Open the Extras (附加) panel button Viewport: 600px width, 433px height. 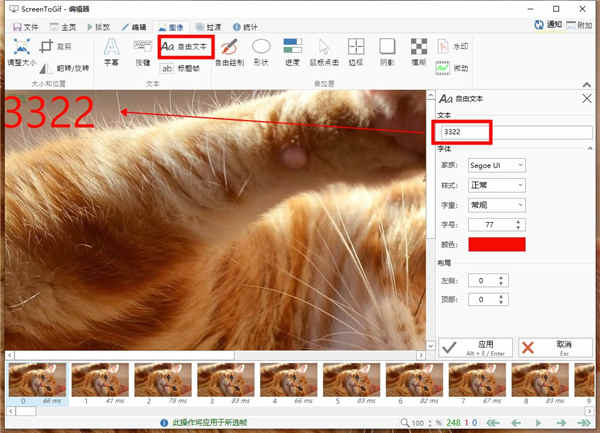[579, 25]
